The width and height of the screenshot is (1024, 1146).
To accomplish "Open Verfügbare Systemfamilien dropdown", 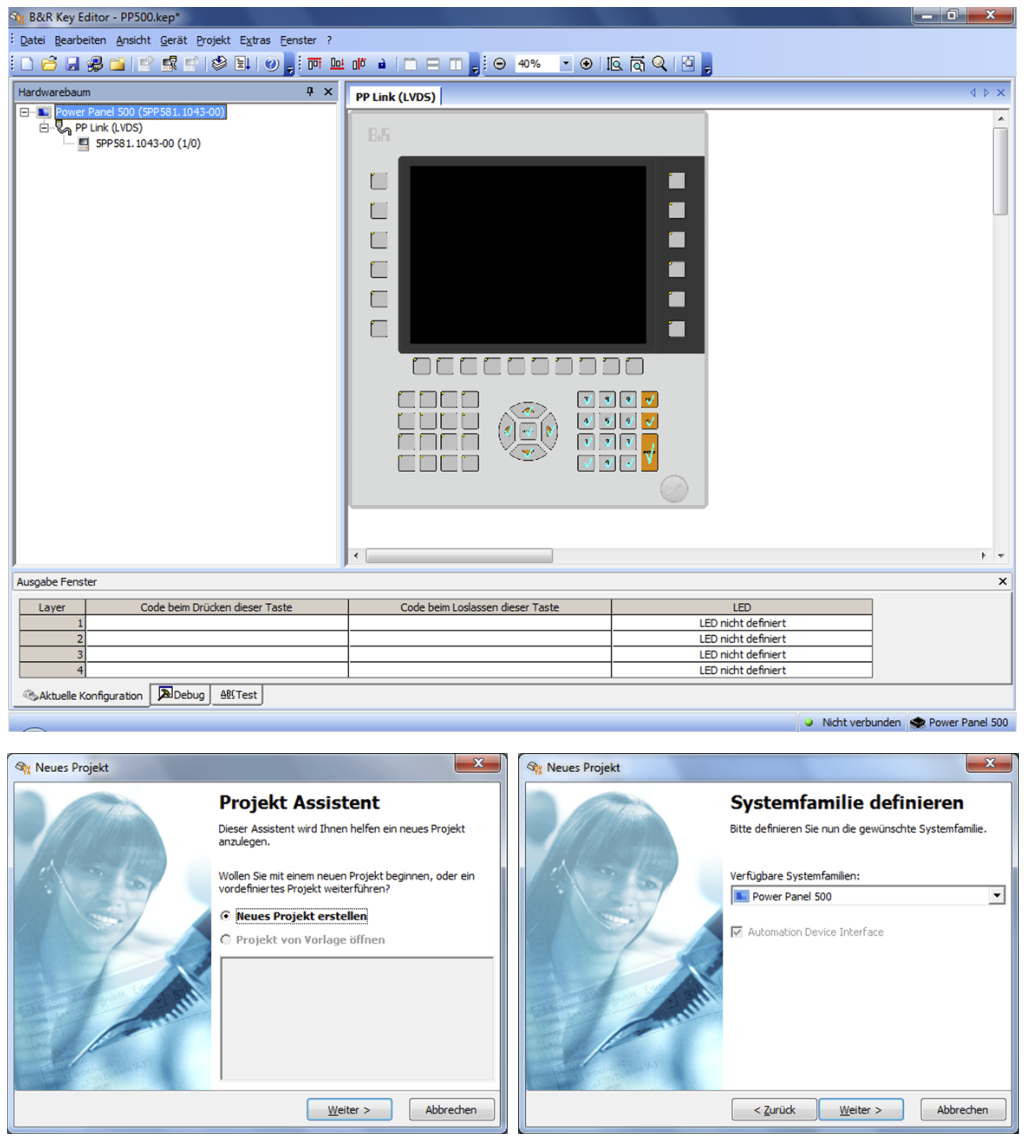I will 996,897.
